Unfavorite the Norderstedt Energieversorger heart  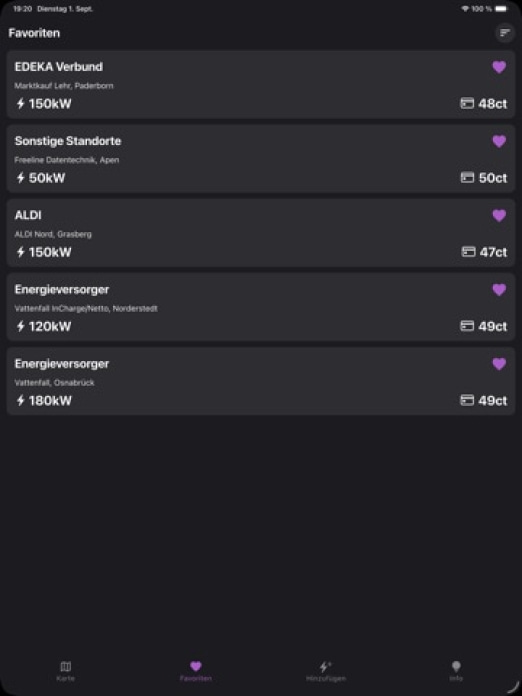pyautogui.click(x=499, y=289)
